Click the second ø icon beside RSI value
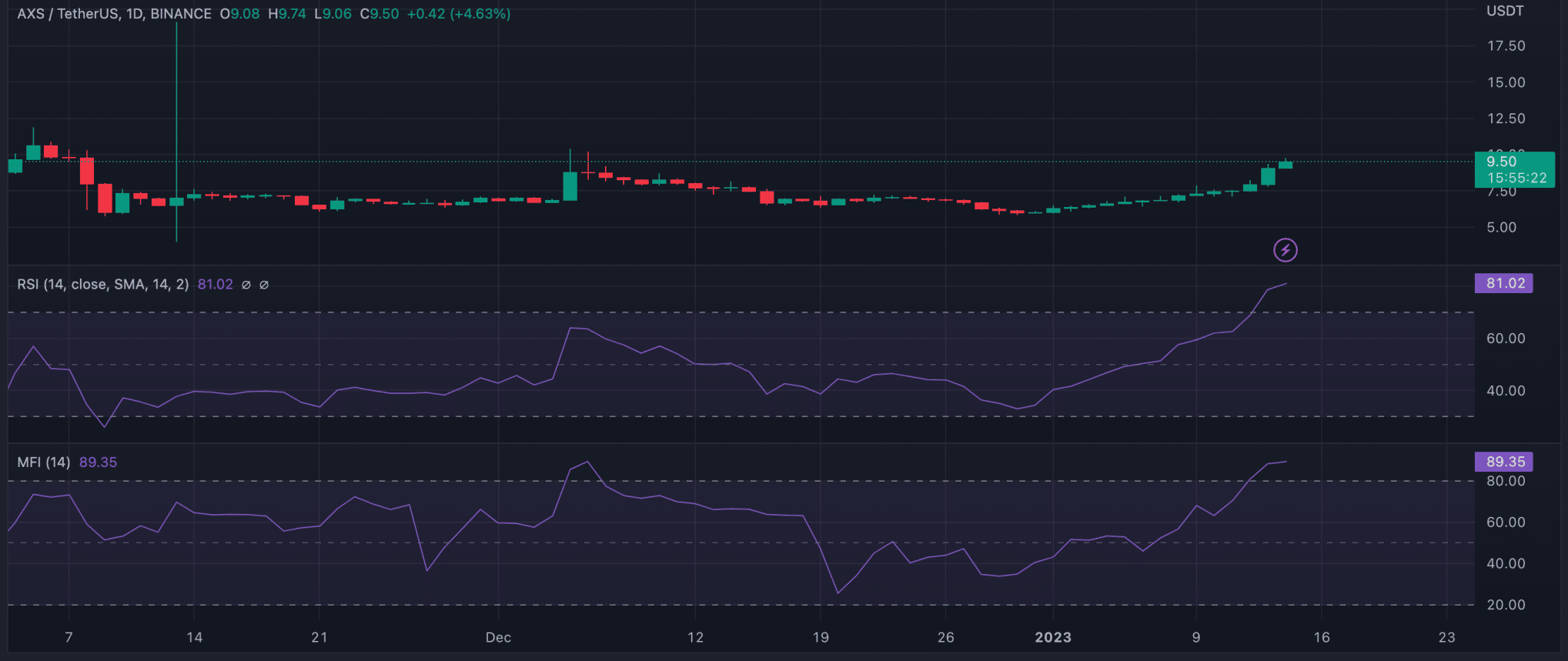The image size is (1568, 661). (264, 285)
